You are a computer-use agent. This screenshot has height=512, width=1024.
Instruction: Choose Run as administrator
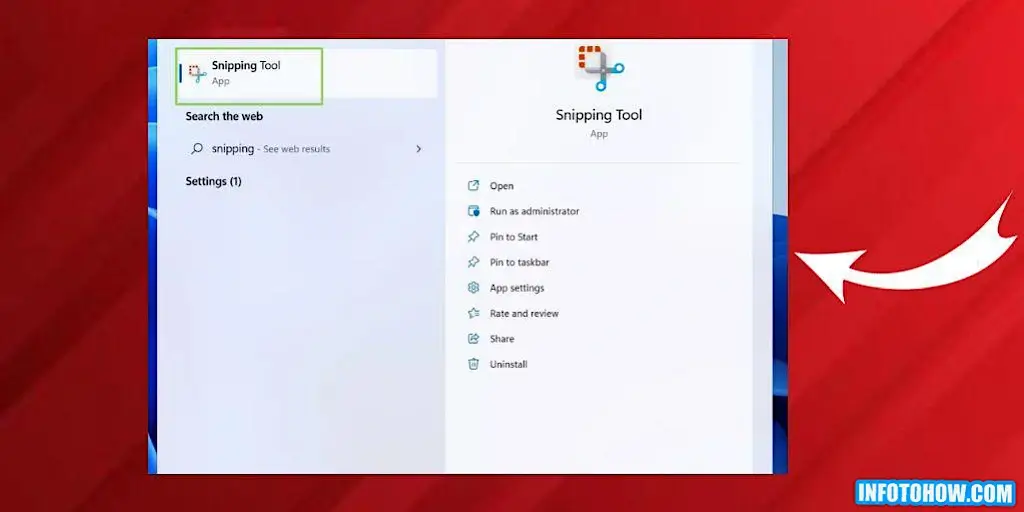pyautogui.click(x=534, y=212)
